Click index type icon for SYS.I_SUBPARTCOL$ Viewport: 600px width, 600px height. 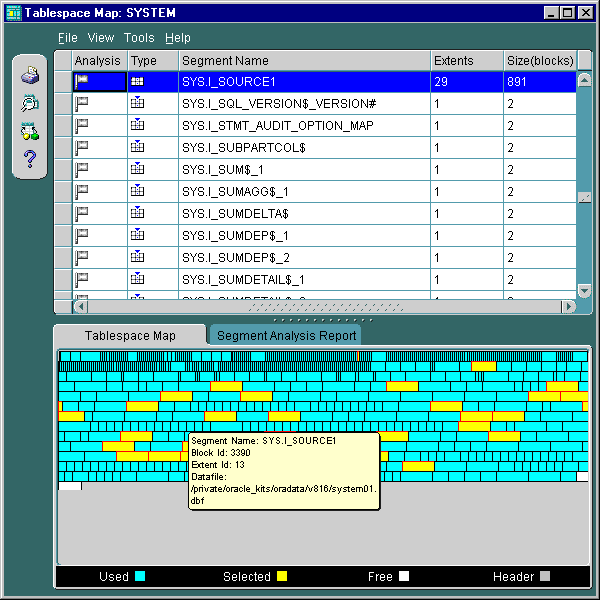[137, 147]
